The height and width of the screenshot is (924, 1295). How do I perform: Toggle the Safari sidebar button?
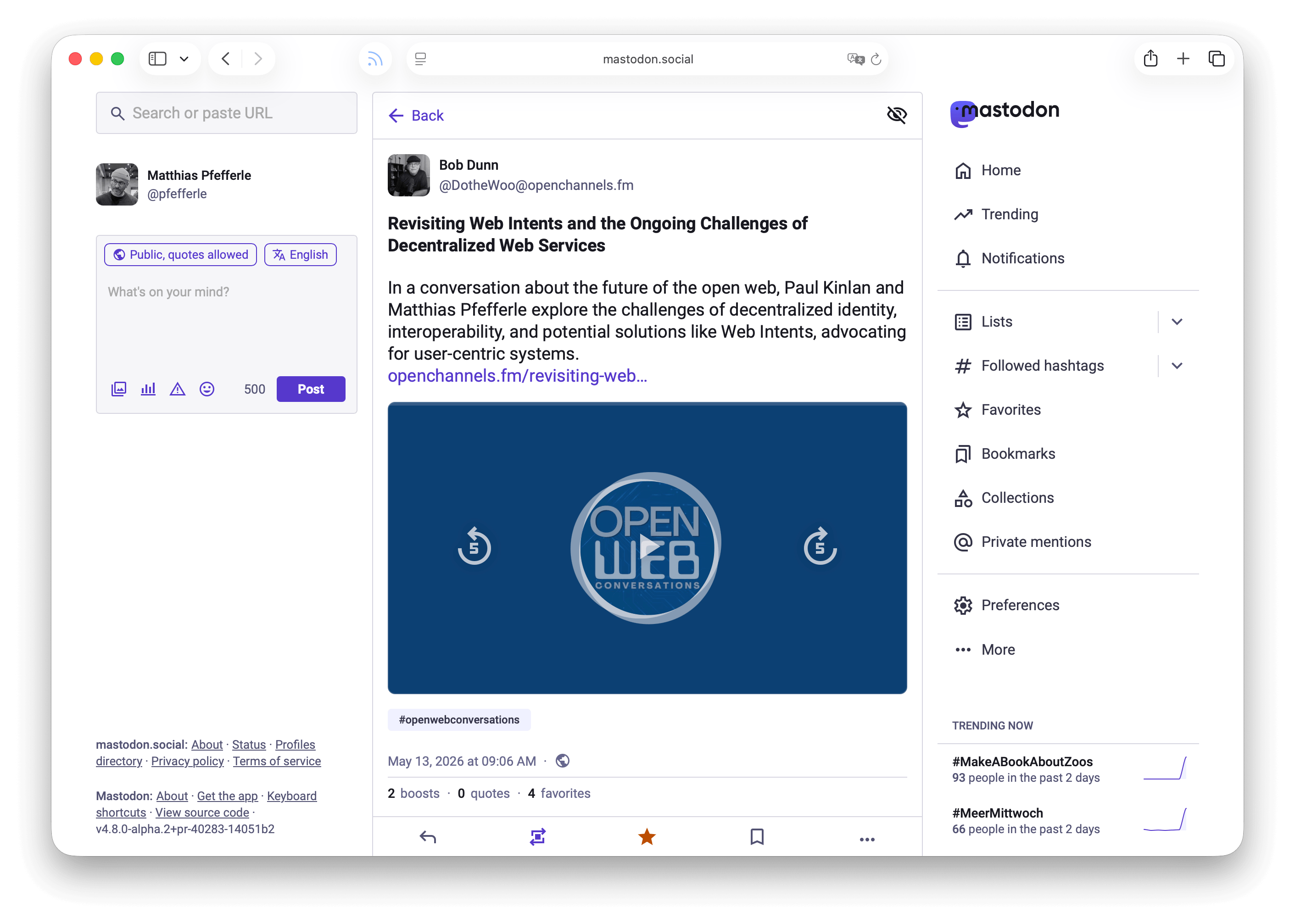(x=157, y=59)
